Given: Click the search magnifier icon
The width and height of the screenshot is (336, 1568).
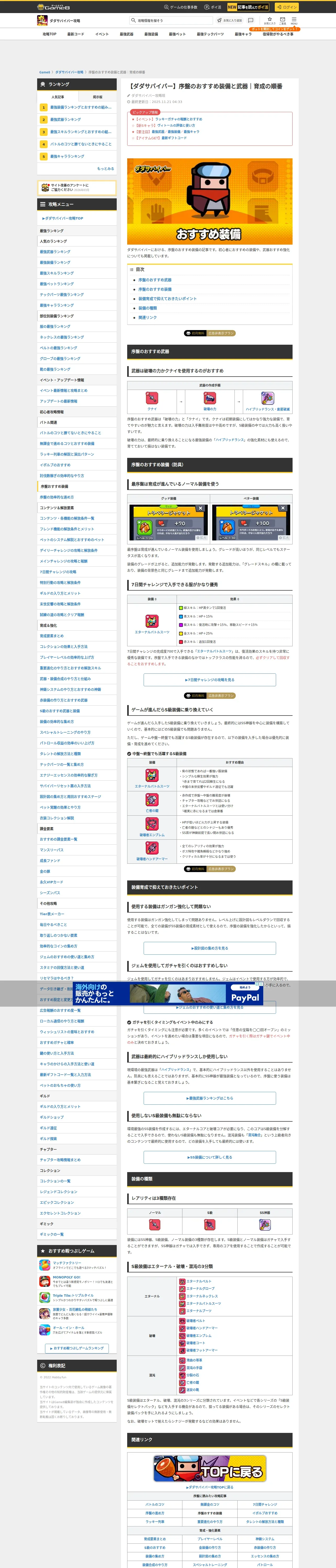Looking at the screenshot, I should tap(133, 21).
